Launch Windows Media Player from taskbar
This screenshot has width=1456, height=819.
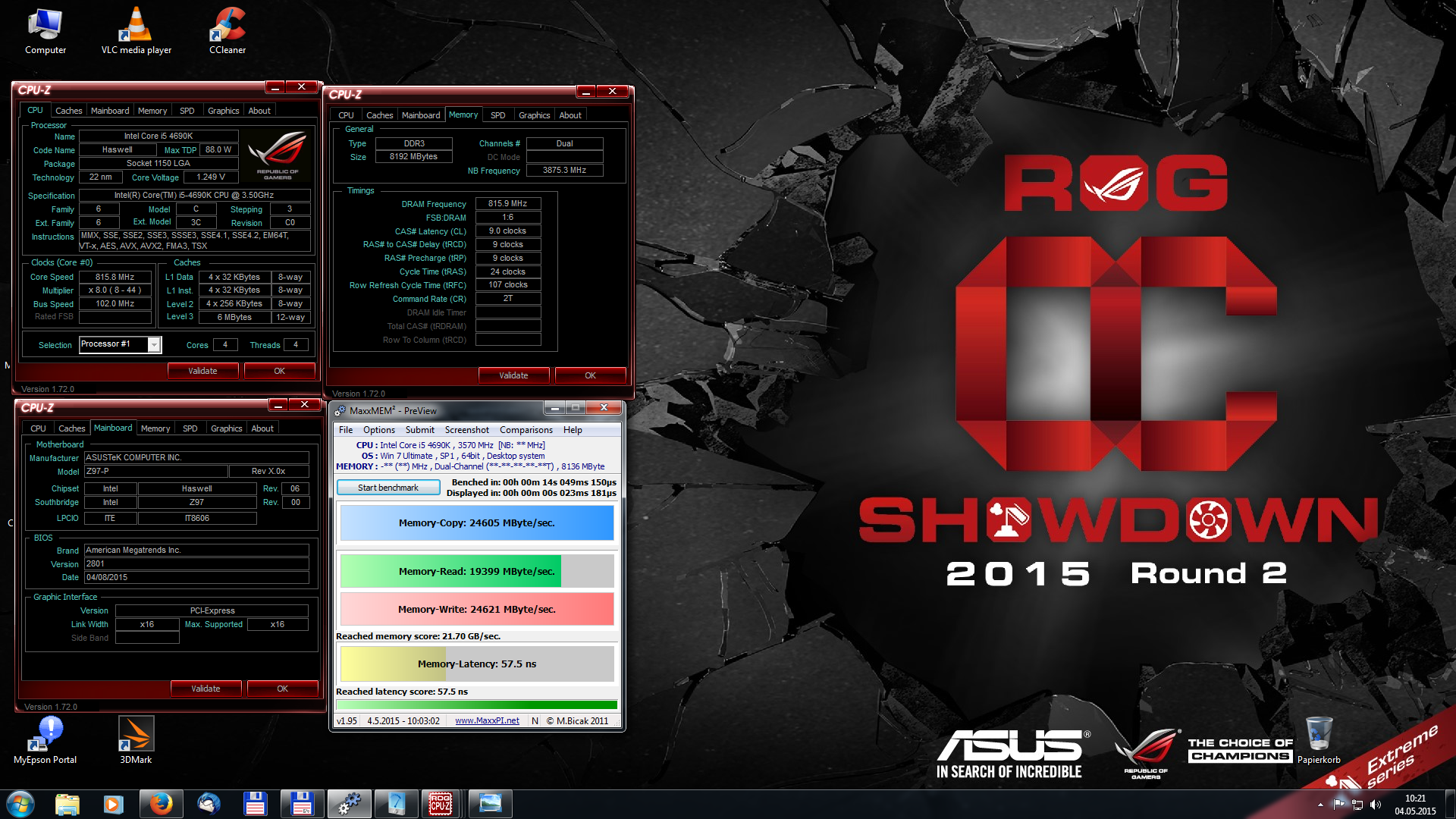point(113,804)
